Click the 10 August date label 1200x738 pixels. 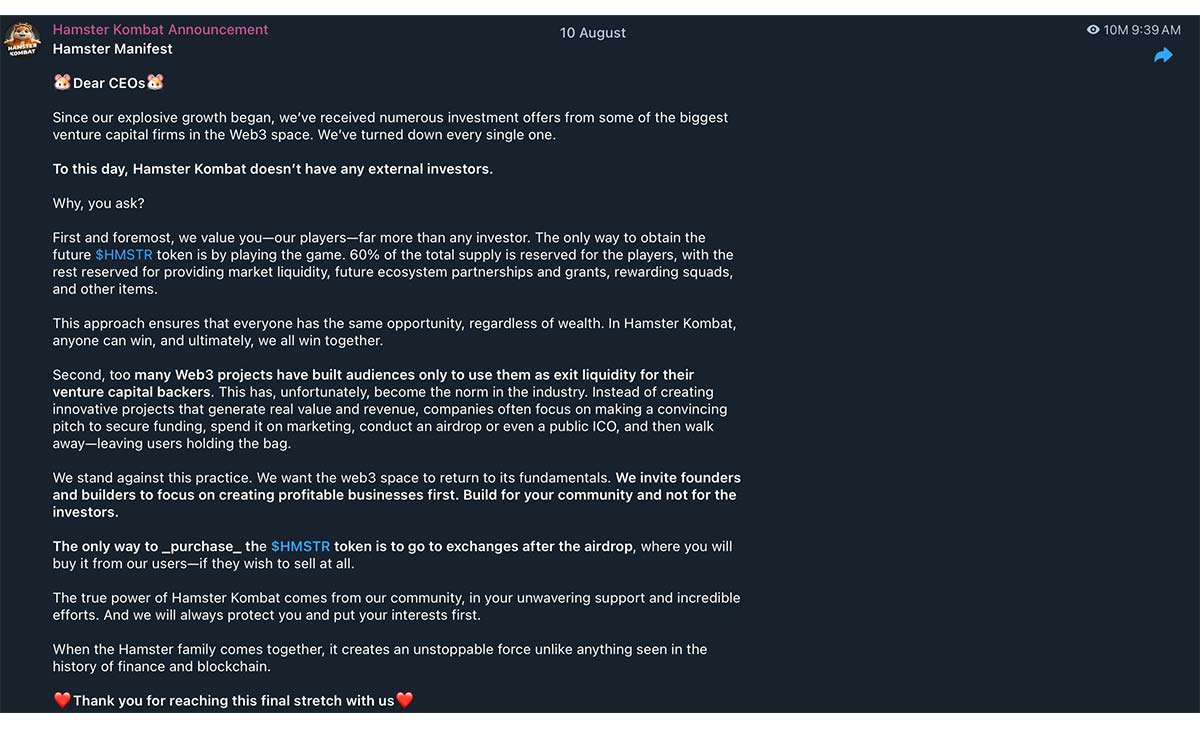(593, 33)
